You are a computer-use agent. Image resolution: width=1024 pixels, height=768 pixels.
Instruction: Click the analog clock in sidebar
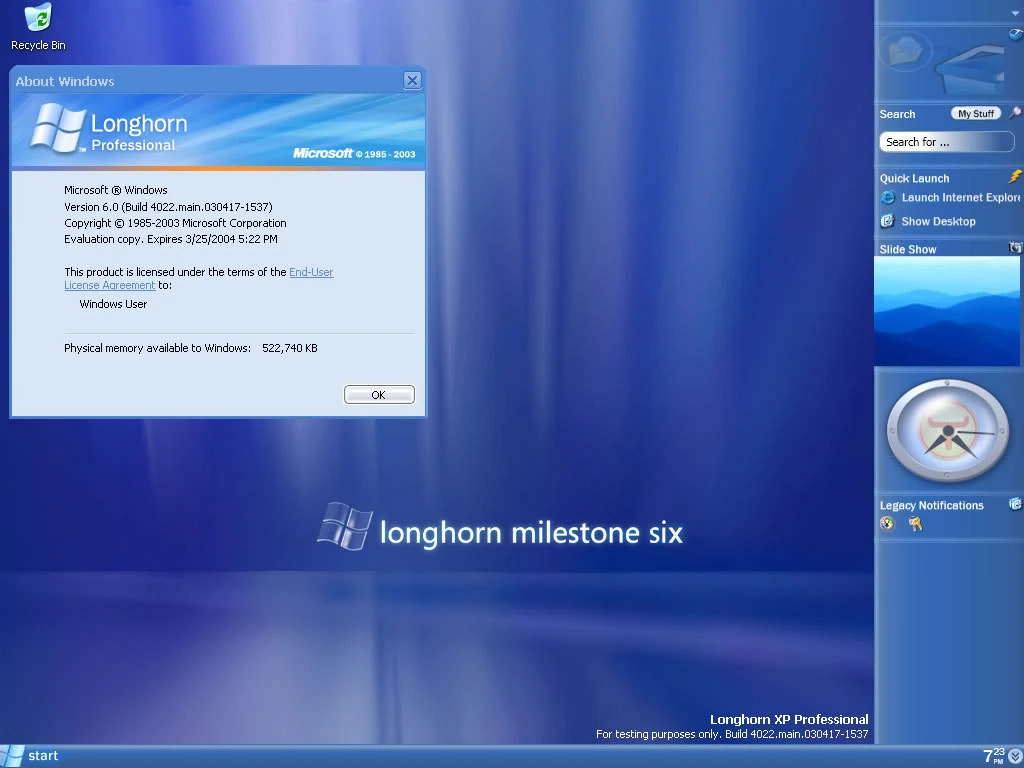[x=948, y=431]
